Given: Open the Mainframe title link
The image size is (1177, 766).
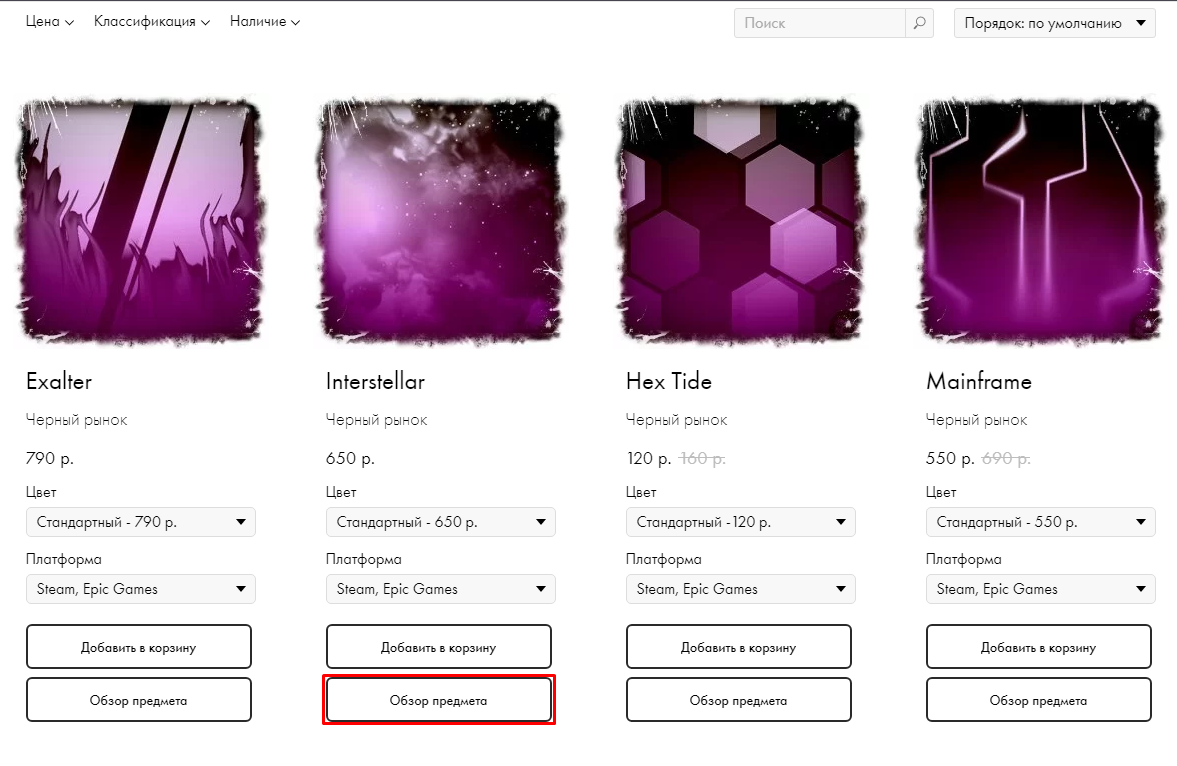Looking at the screenshot, I should pos(979,381).
